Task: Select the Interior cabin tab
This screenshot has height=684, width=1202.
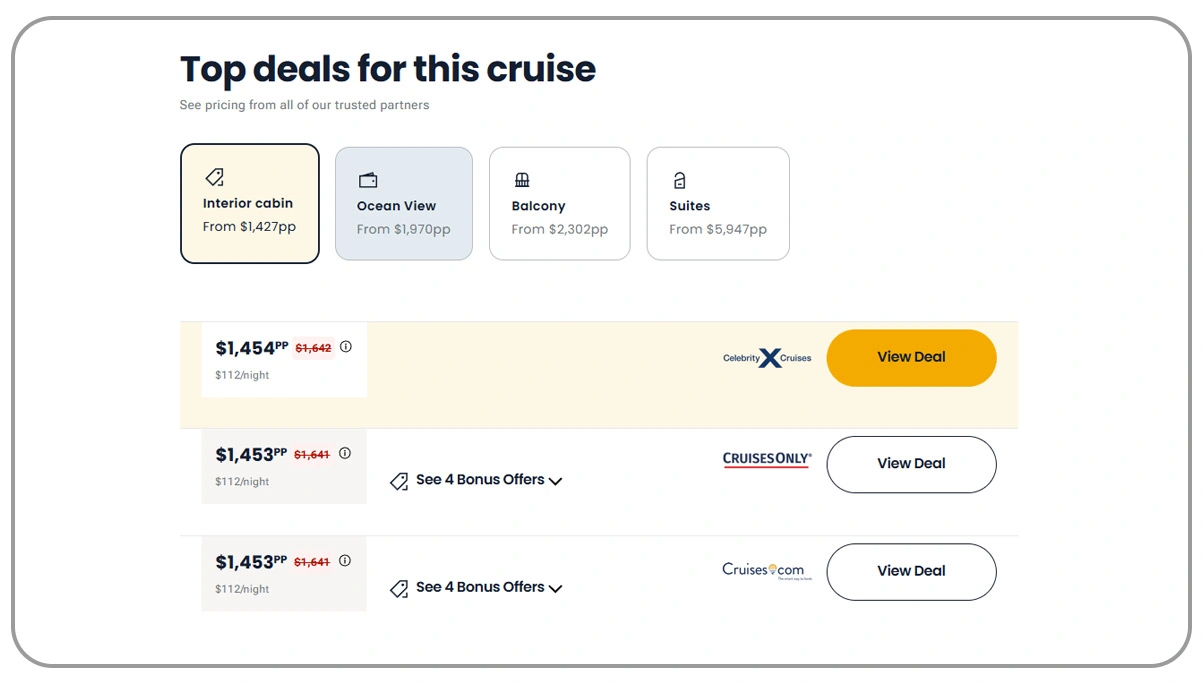Action: click(x=250, y=203)
